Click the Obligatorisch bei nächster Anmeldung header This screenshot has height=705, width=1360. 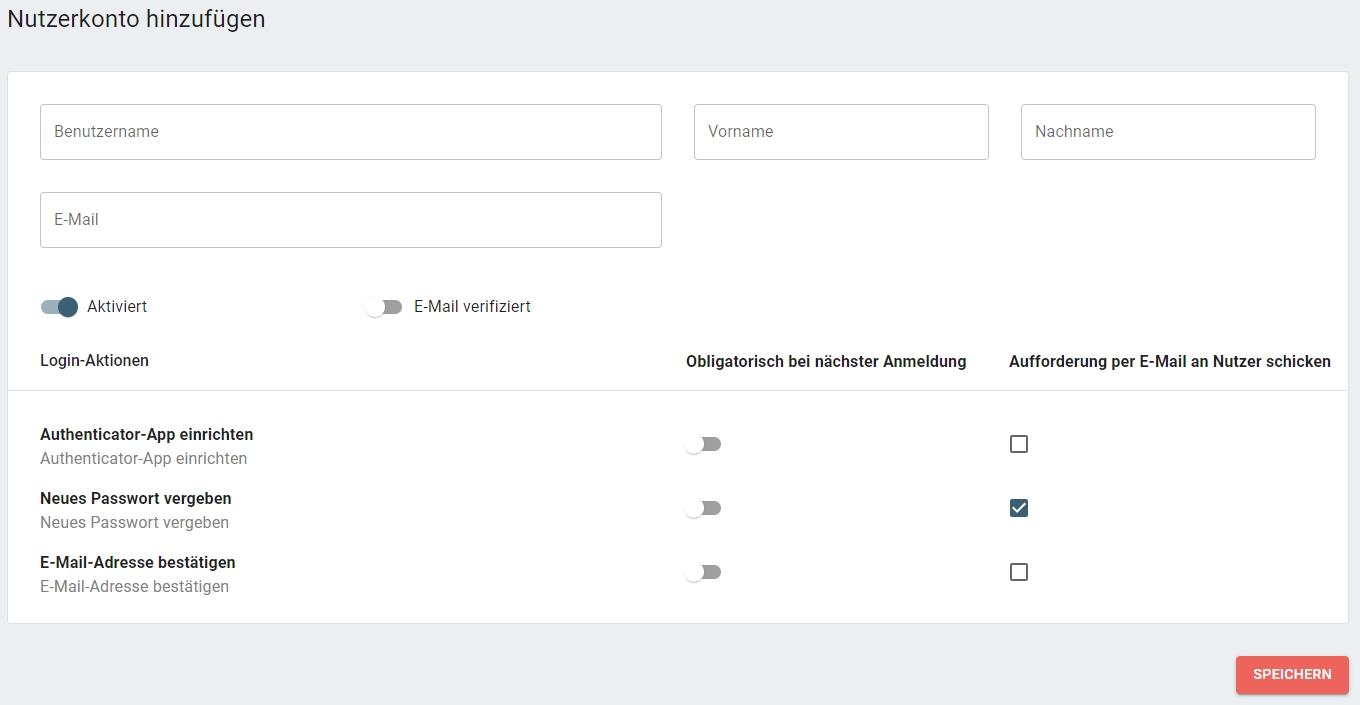pyautogui.click(x=825, y=361)
